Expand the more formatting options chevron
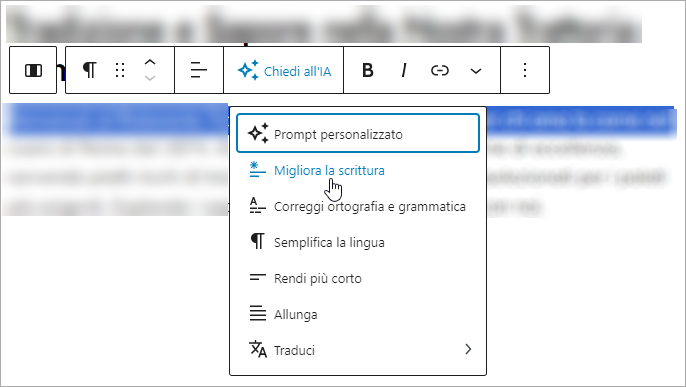686x387 pixels. coord(476,71)
